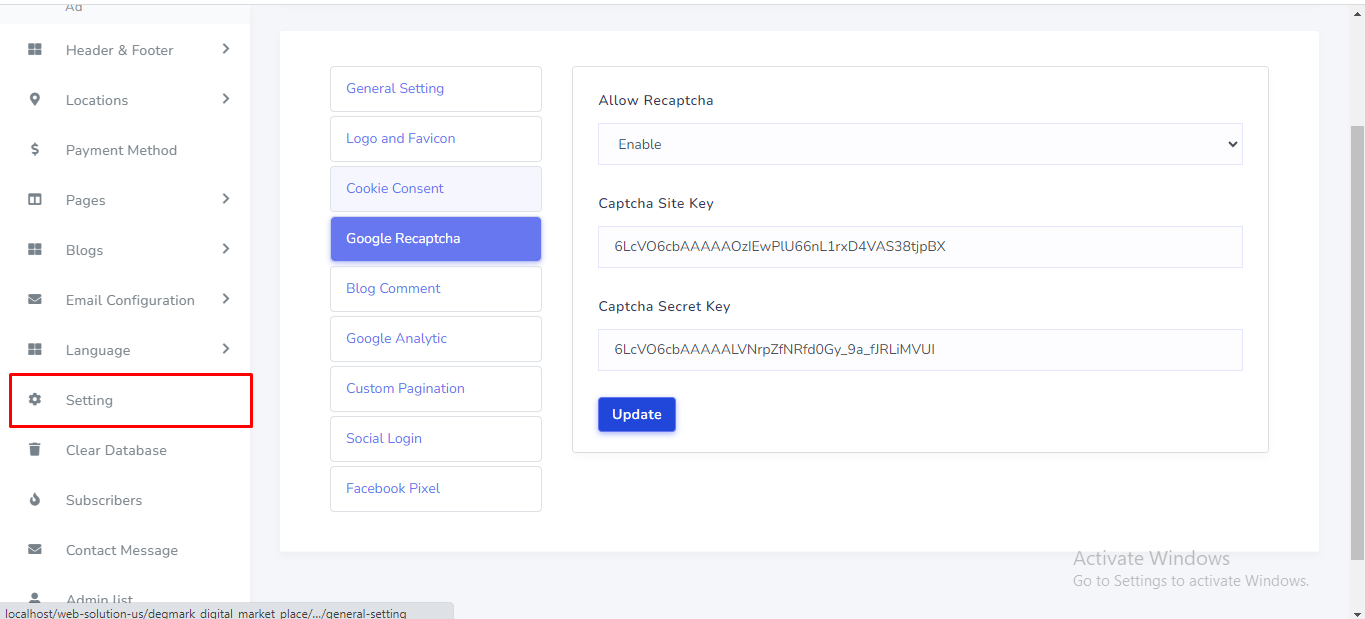Open the Allow Recaptcha dropdown
The width and height of the screenshot is (1365, 619).
[919, 144]
